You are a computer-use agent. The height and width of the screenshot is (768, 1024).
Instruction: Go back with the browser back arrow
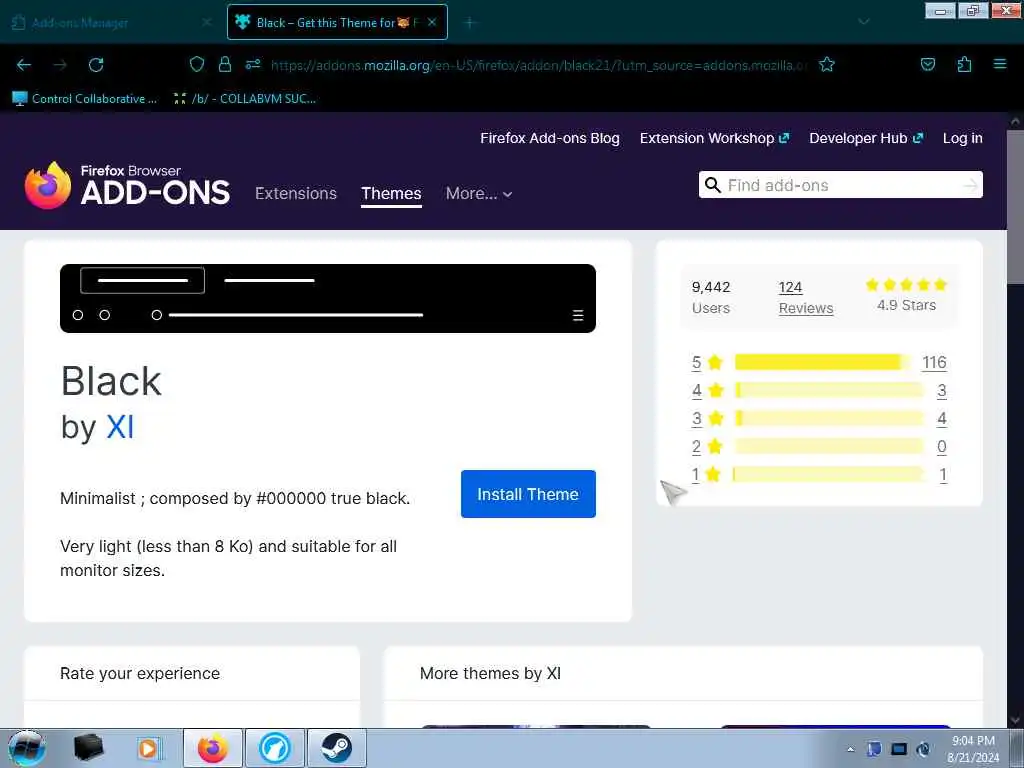24,65
